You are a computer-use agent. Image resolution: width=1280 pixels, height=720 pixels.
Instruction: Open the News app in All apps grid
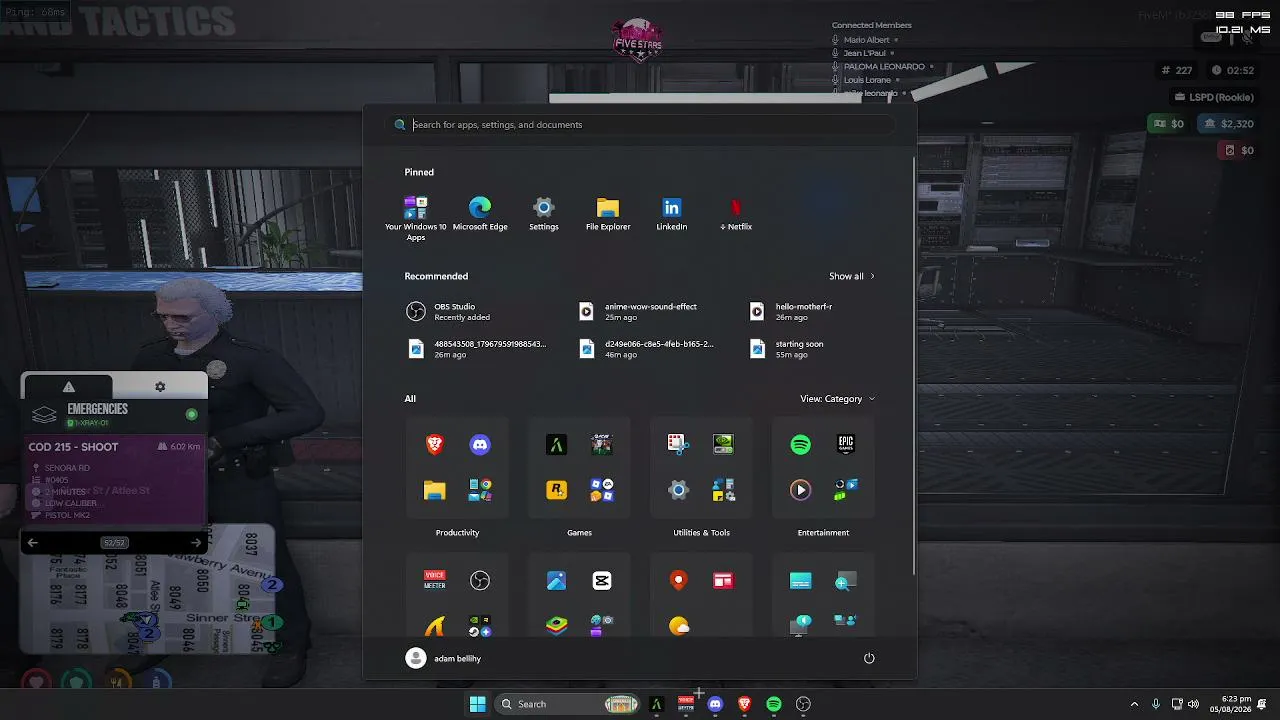click(723, 581)
